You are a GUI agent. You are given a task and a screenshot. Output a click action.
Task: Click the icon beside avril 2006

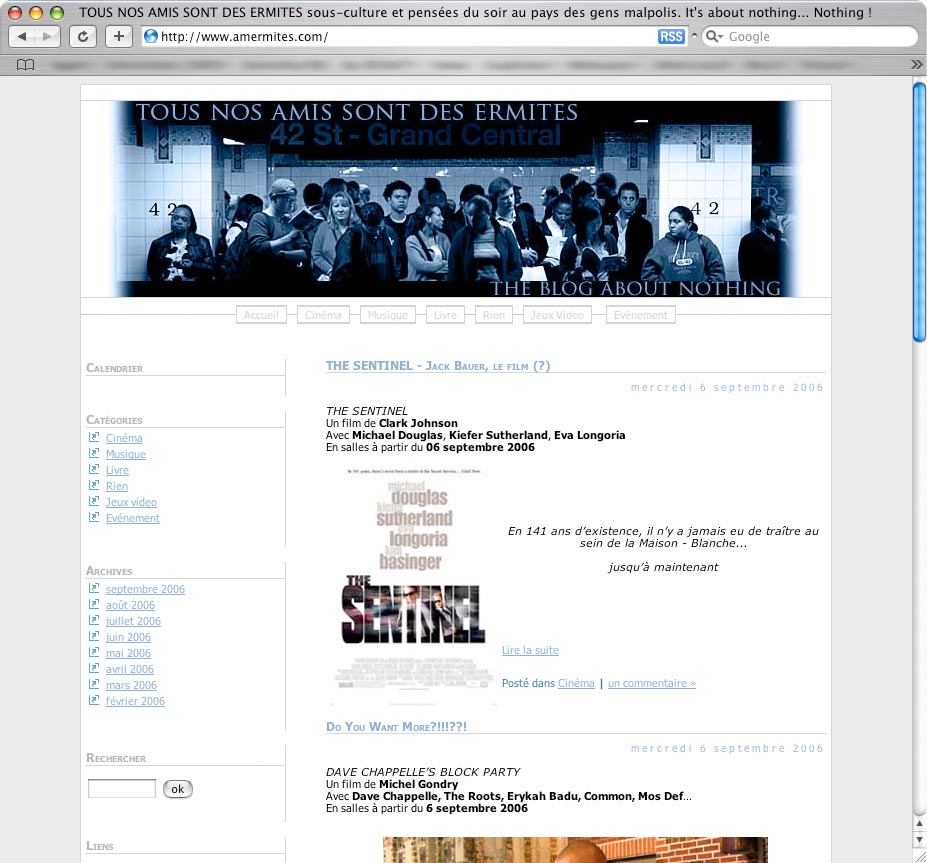point(94,668)
